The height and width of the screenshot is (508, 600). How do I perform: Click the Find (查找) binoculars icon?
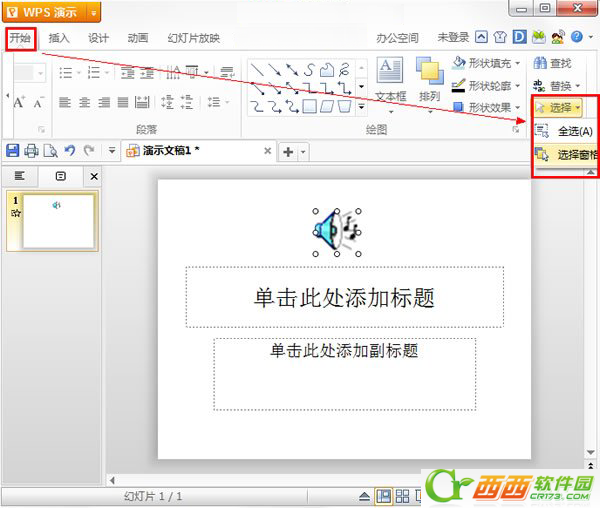point(541,63)
